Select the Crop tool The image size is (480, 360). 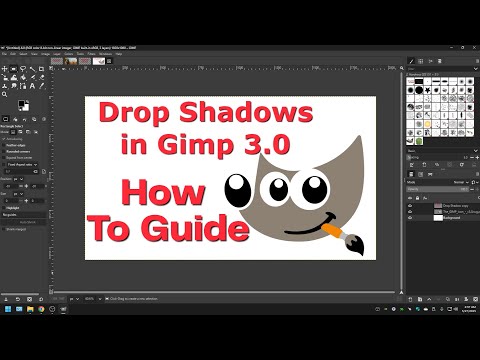pyautogui.click(x=41, y=69)
